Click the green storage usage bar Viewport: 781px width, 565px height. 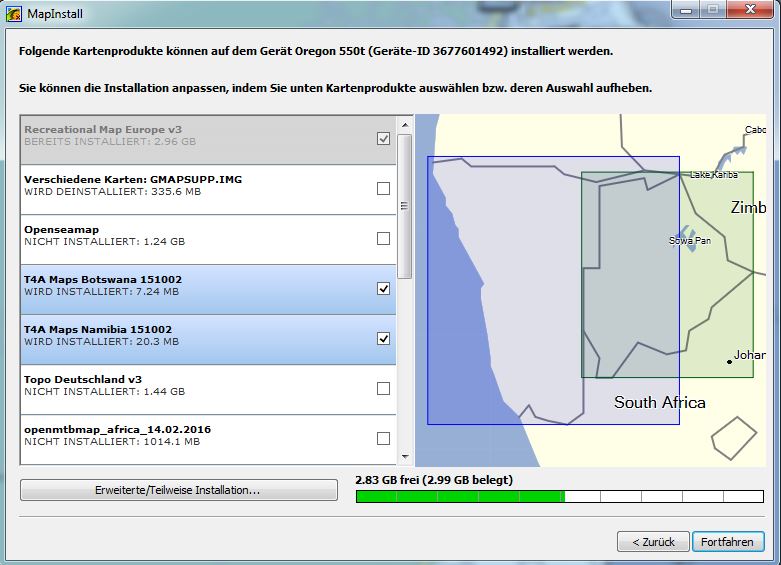click(460, 496)
